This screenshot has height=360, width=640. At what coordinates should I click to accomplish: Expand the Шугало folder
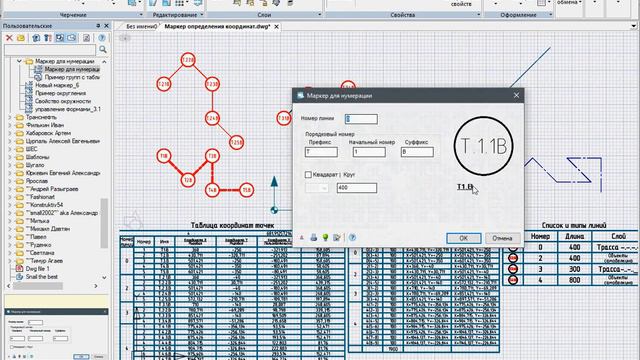(x=10, y=165)
